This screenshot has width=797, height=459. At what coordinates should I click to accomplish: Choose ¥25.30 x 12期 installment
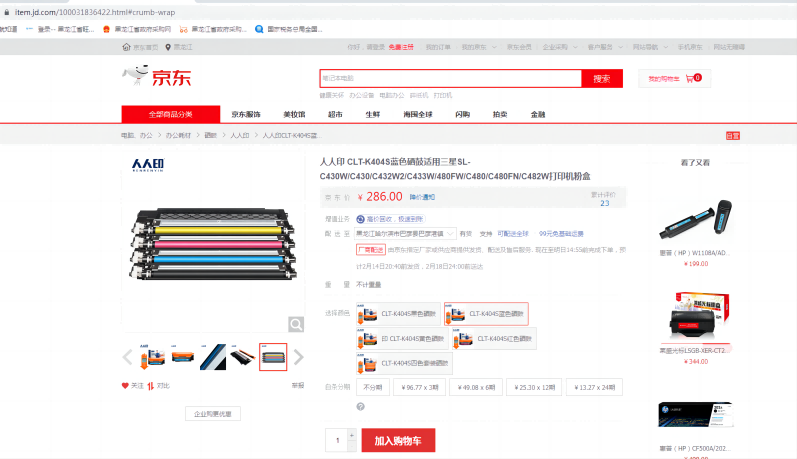click(535, 387)
